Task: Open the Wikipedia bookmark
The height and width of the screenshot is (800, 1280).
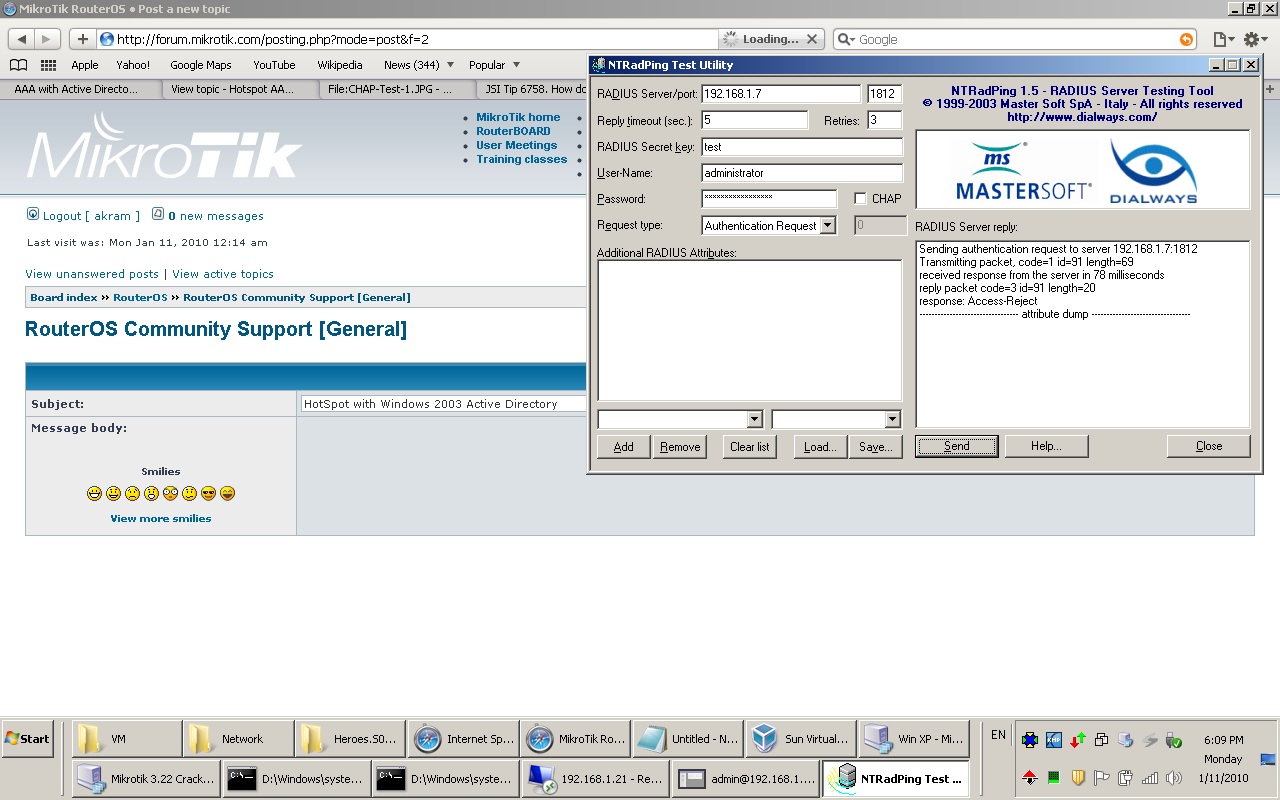Action: point(340,65)
